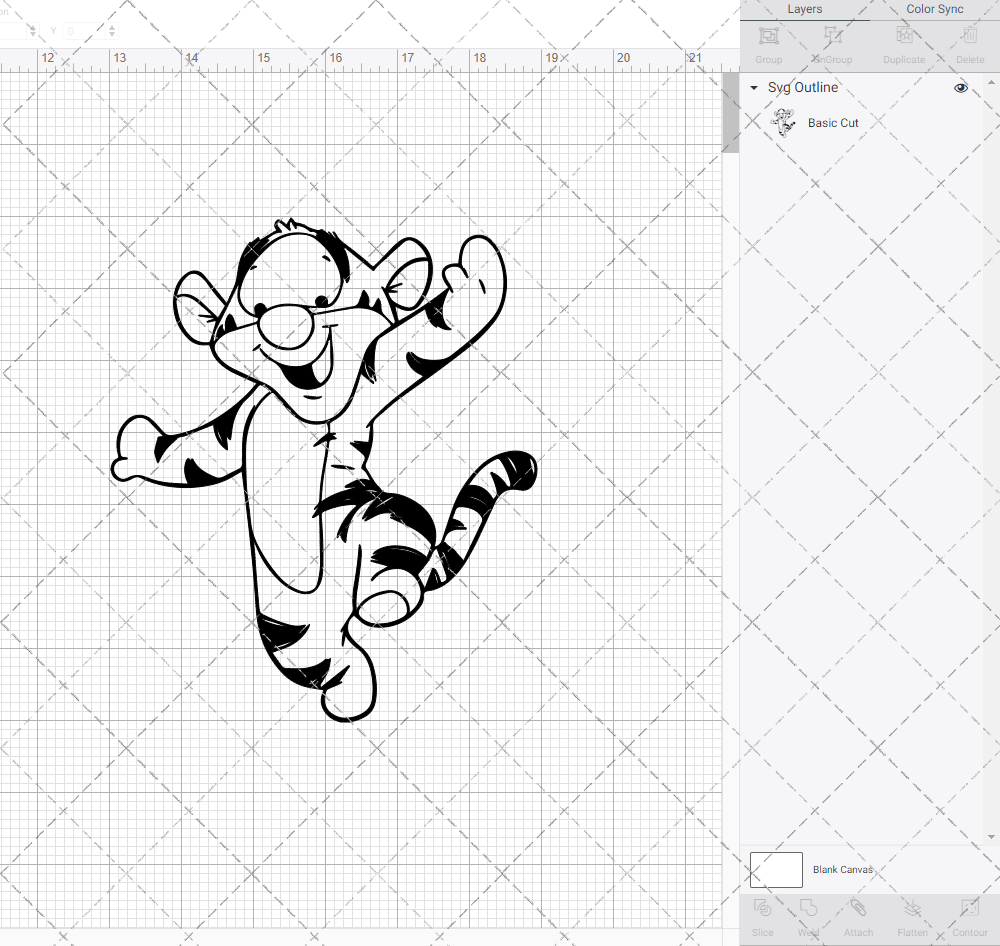Click the Delete trash icon
1000x946 pixels.
(969, 36)
